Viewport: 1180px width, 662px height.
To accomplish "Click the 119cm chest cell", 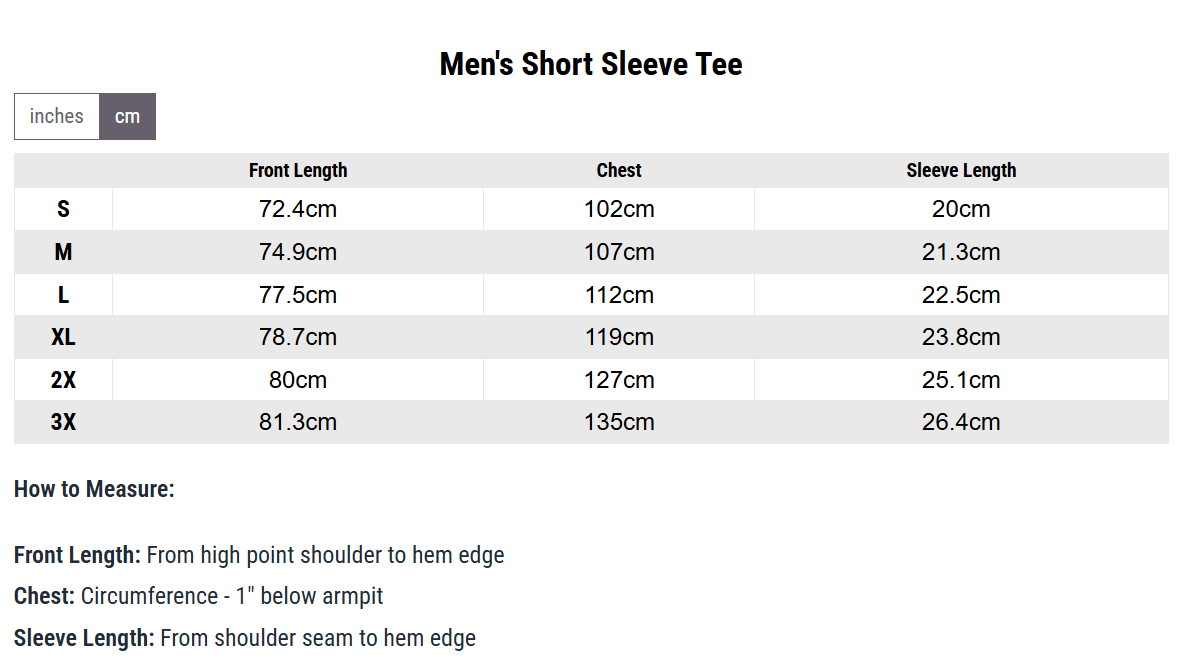I will pyautogui.click(x=619, y=337).
